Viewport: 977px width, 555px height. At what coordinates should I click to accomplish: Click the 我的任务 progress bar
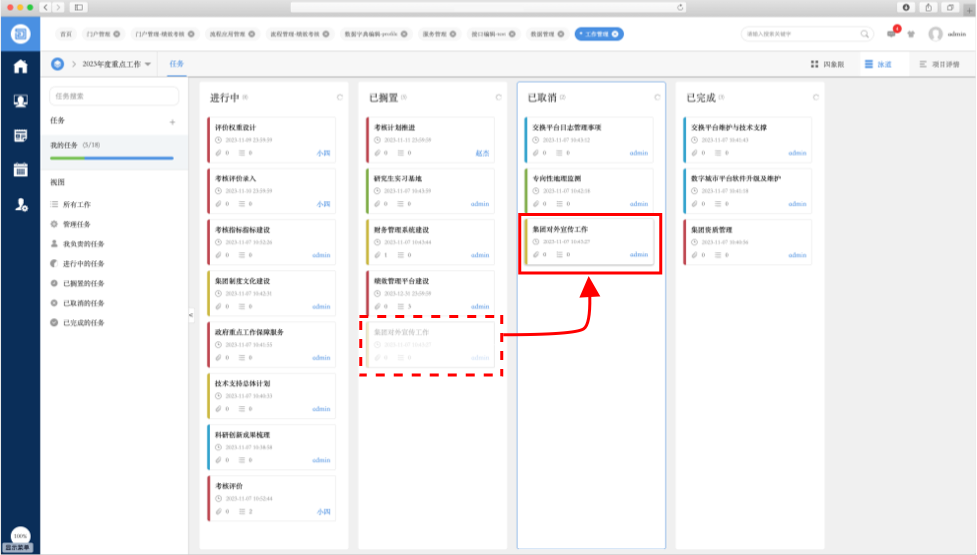(111, 158)
